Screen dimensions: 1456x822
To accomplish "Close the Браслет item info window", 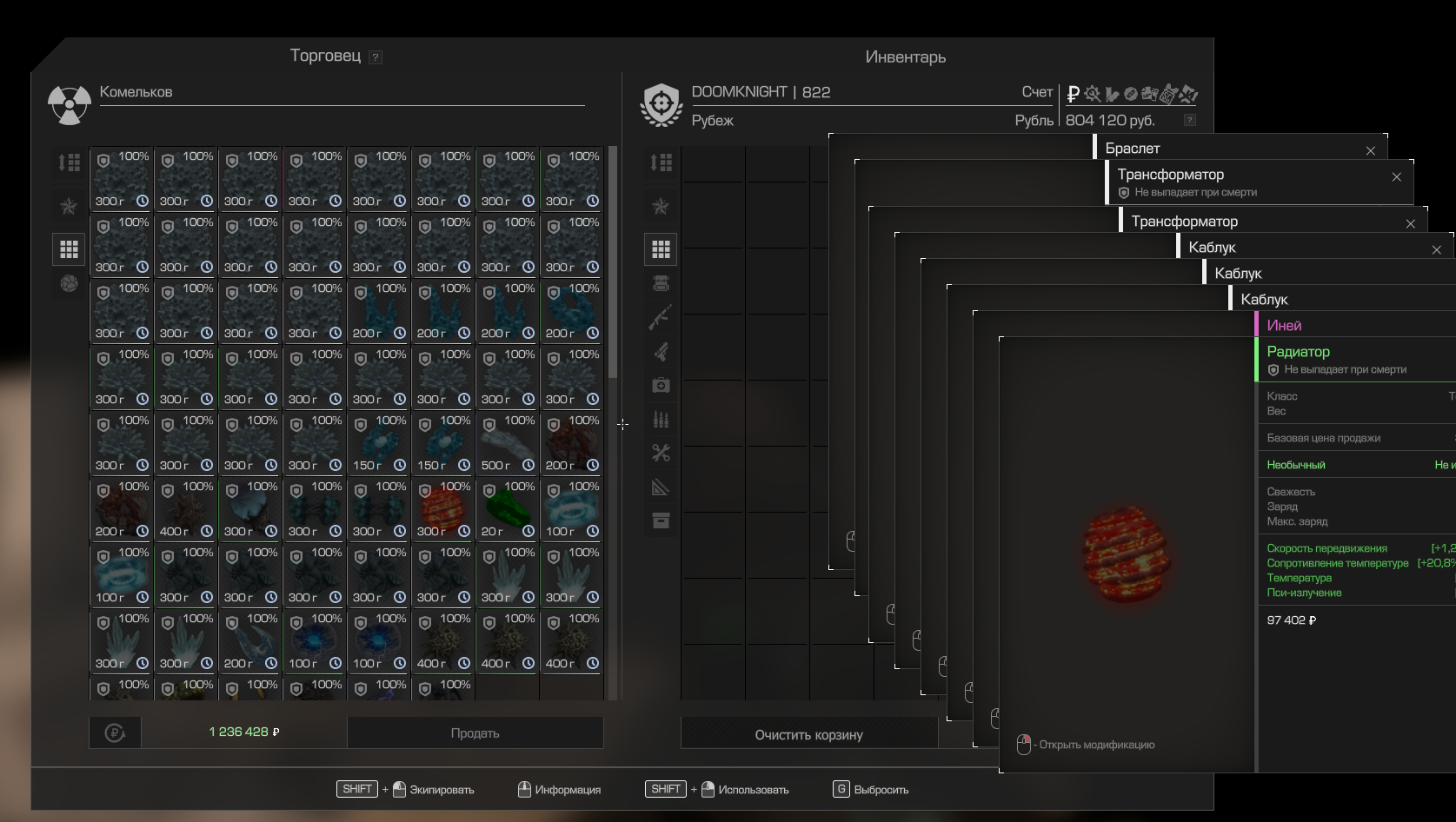I will pyautogui.click(x=1370, y=150).
